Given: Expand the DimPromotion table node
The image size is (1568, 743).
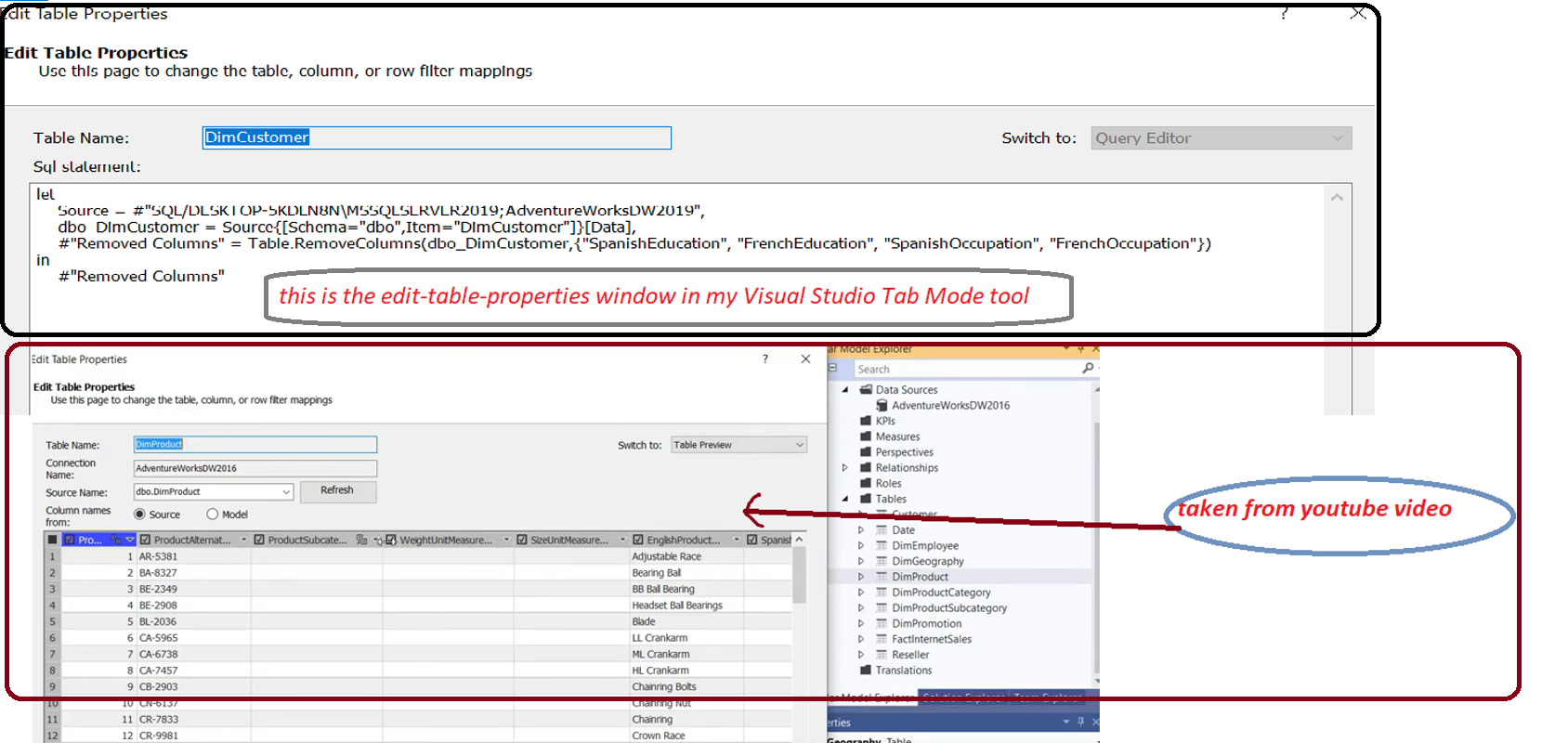Looking at the screenshot, I should pyautogui.click(x=861, y=624).
